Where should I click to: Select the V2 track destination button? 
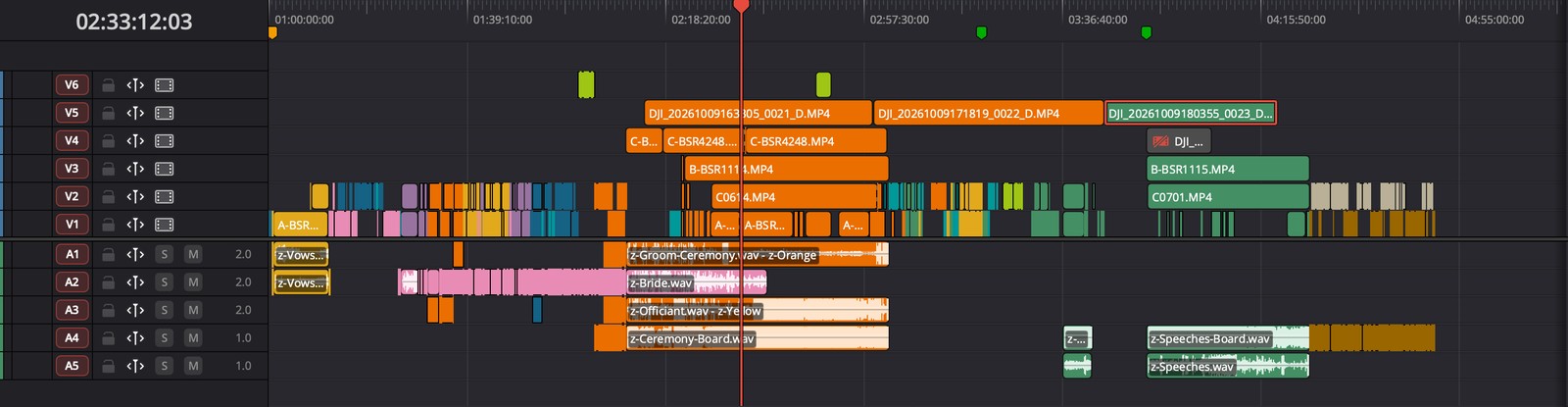pos(72,197)
